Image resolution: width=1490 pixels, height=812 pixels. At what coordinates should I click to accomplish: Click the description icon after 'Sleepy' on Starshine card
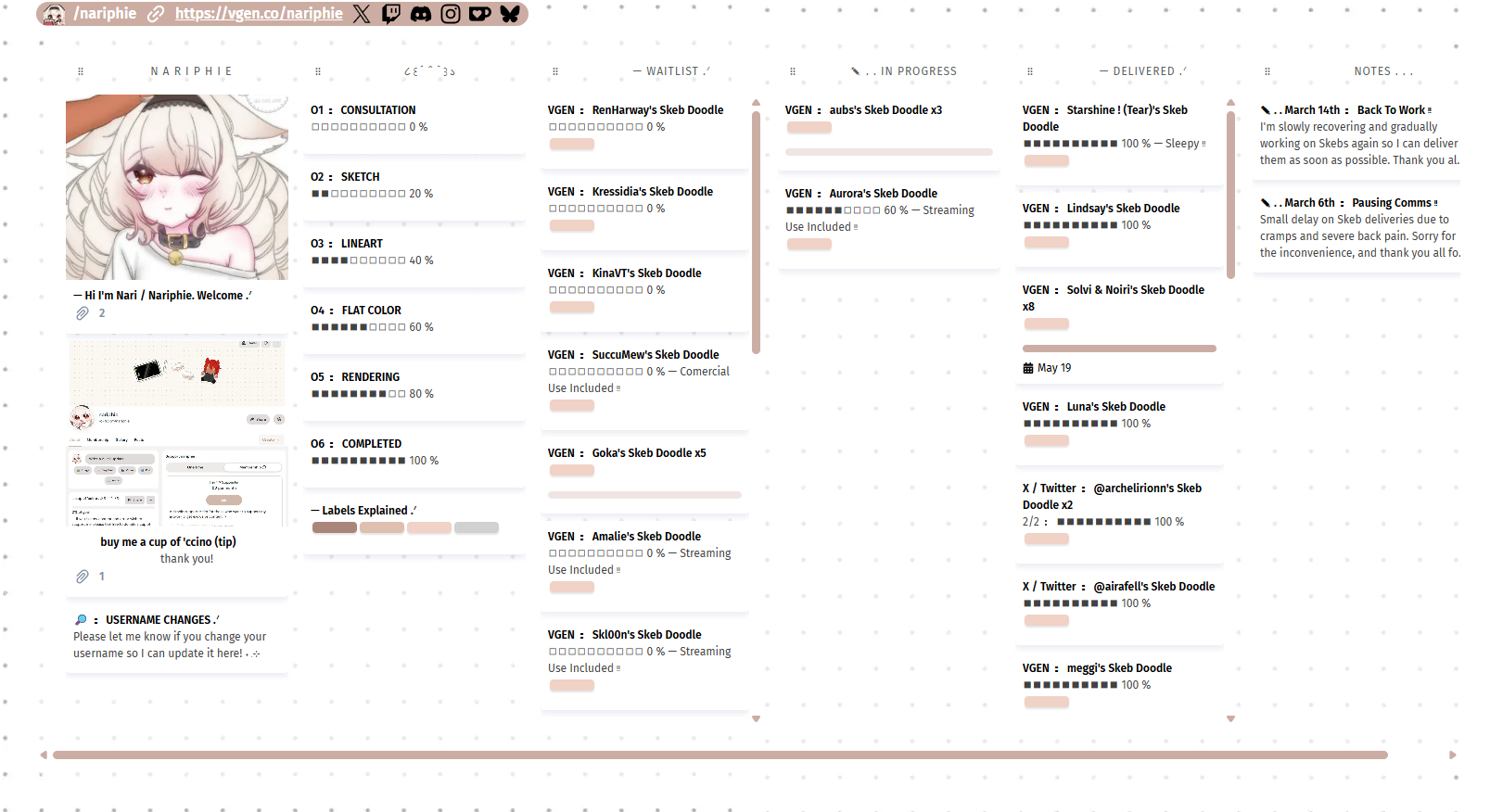point(1203,144)
